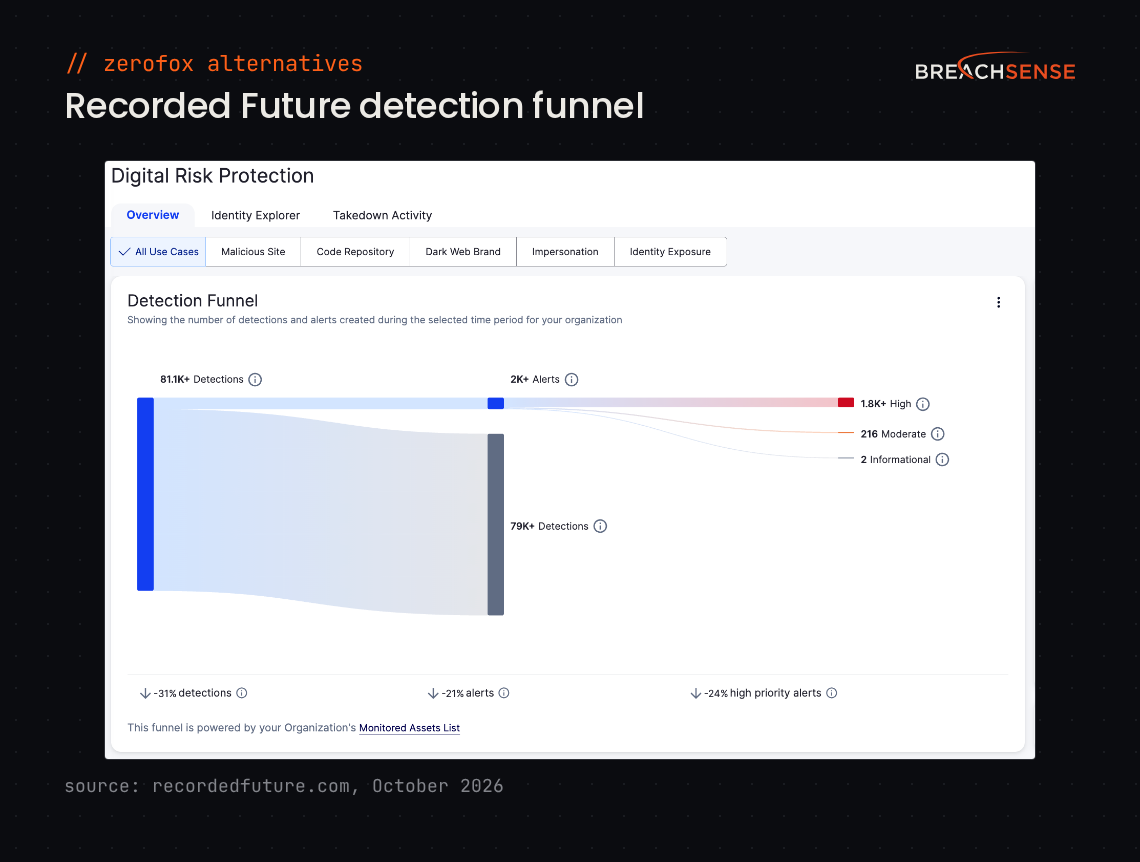Click info icon next to high priority alerts
Viewport: 1140px width, 862px height.
832,693
